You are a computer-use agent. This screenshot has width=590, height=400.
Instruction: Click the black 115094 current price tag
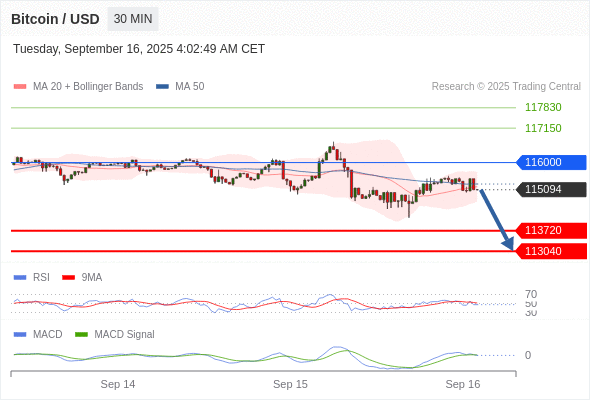point(551,189)
